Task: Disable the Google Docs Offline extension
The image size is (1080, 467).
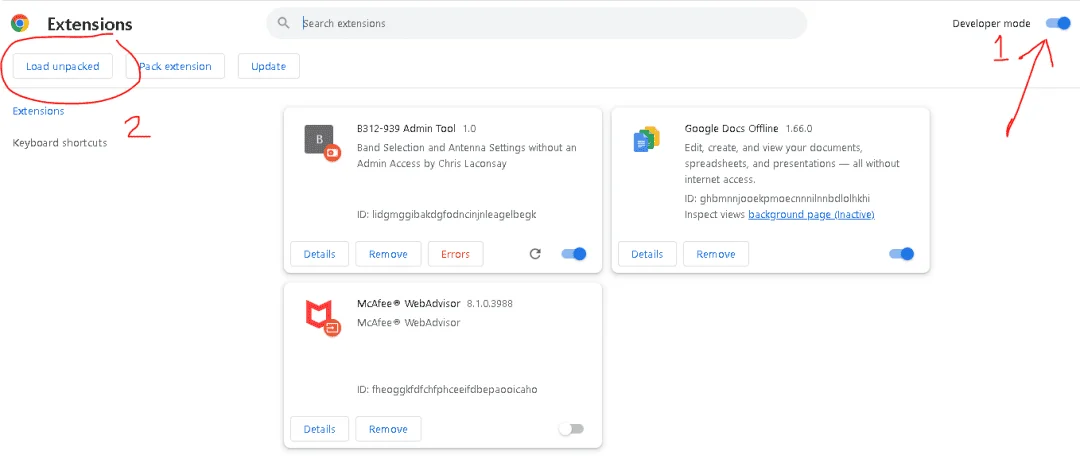Action: point(902,253)
